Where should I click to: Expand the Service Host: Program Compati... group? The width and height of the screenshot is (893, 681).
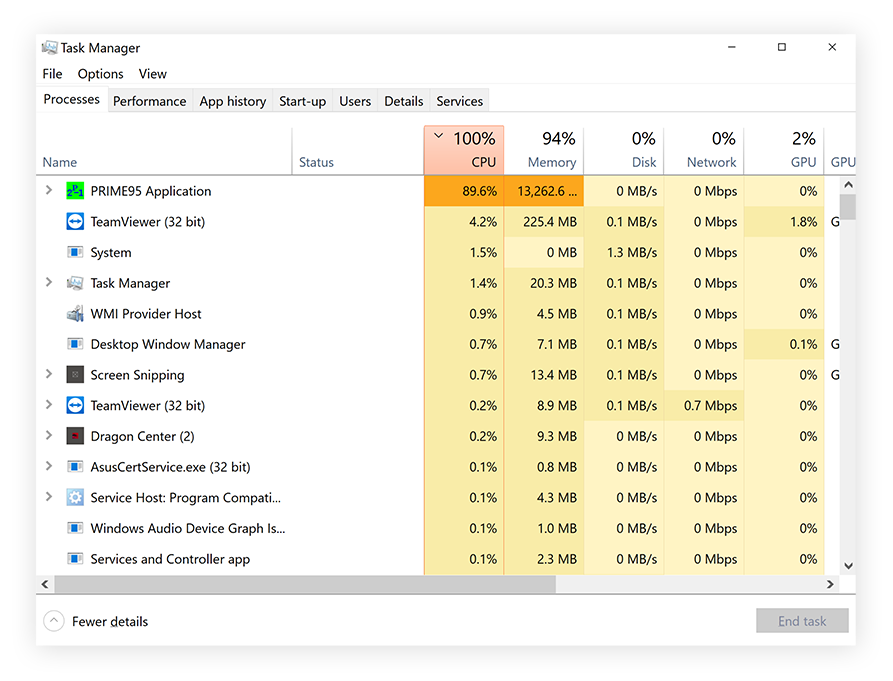coord(49,497)
